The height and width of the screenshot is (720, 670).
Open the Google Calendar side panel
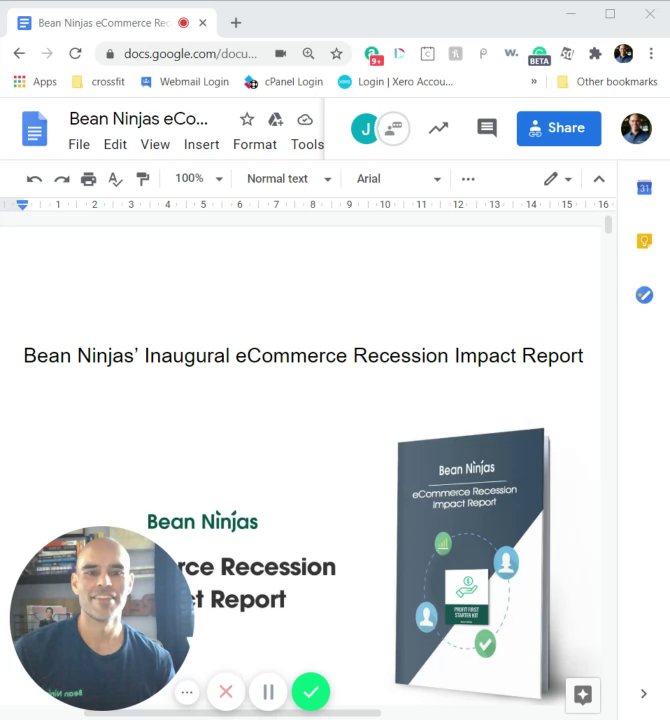(644, 187)
